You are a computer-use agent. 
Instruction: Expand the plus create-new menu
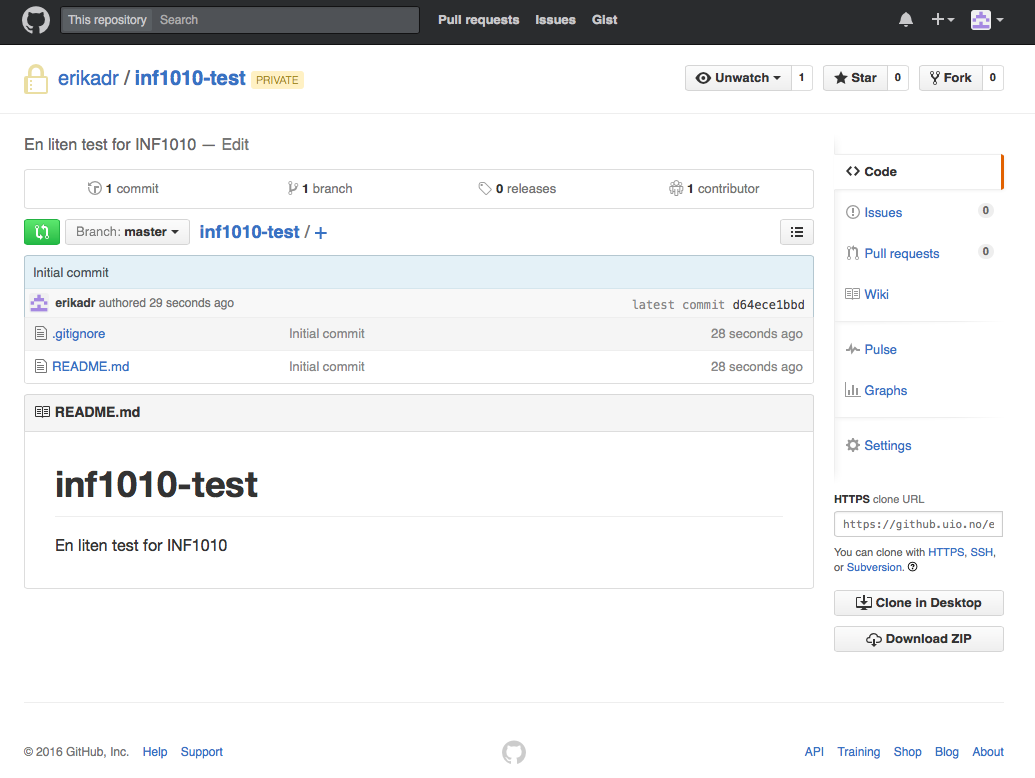click(943, 20)
